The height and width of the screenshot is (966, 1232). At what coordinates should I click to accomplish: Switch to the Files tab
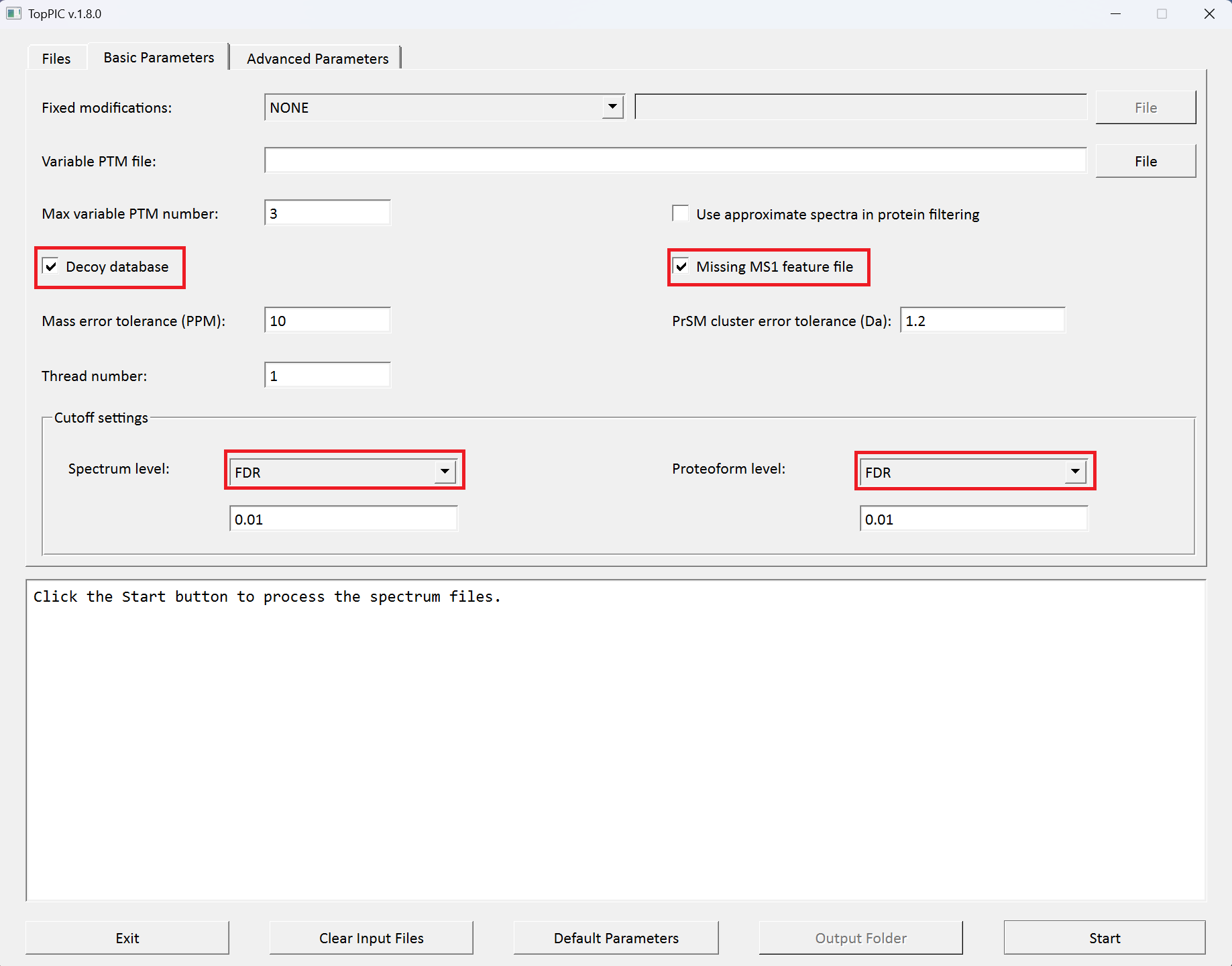(x=56, y=59)
